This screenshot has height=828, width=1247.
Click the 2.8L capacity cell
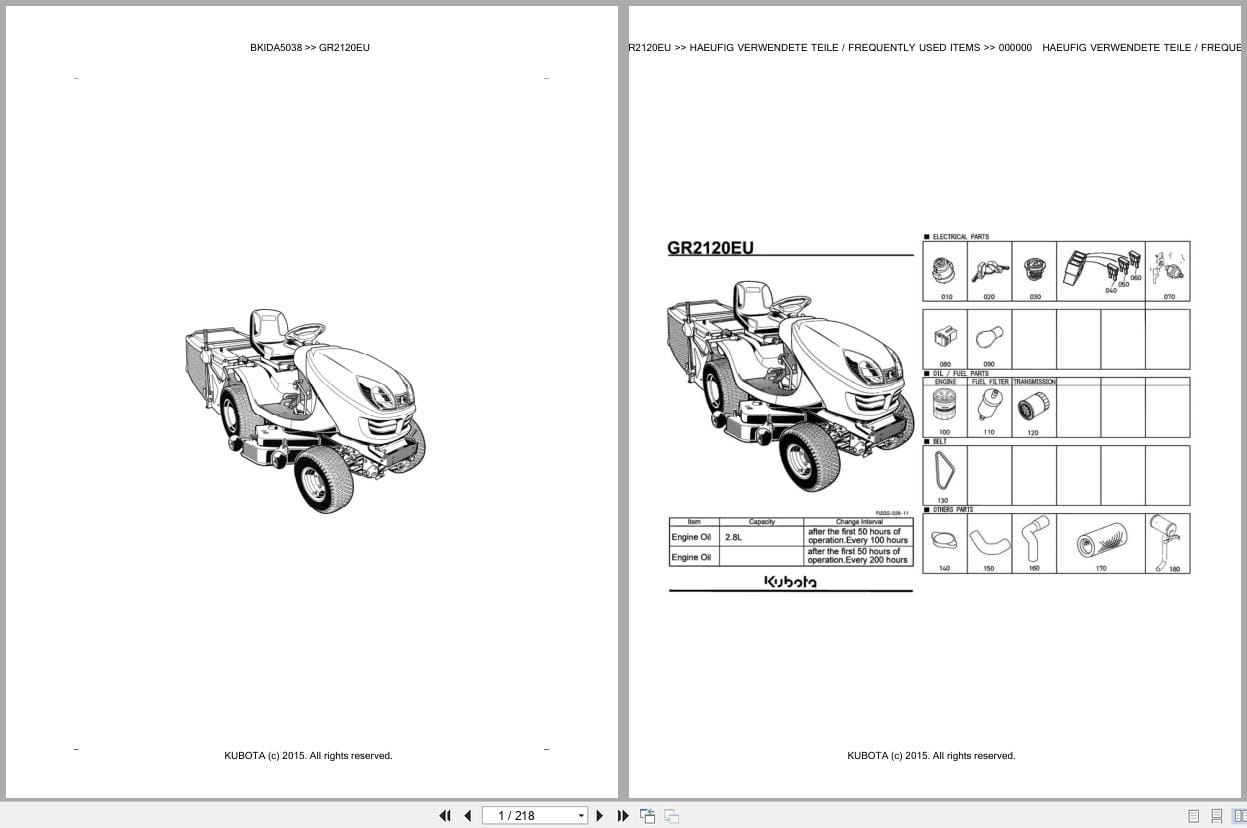point(761,537)
